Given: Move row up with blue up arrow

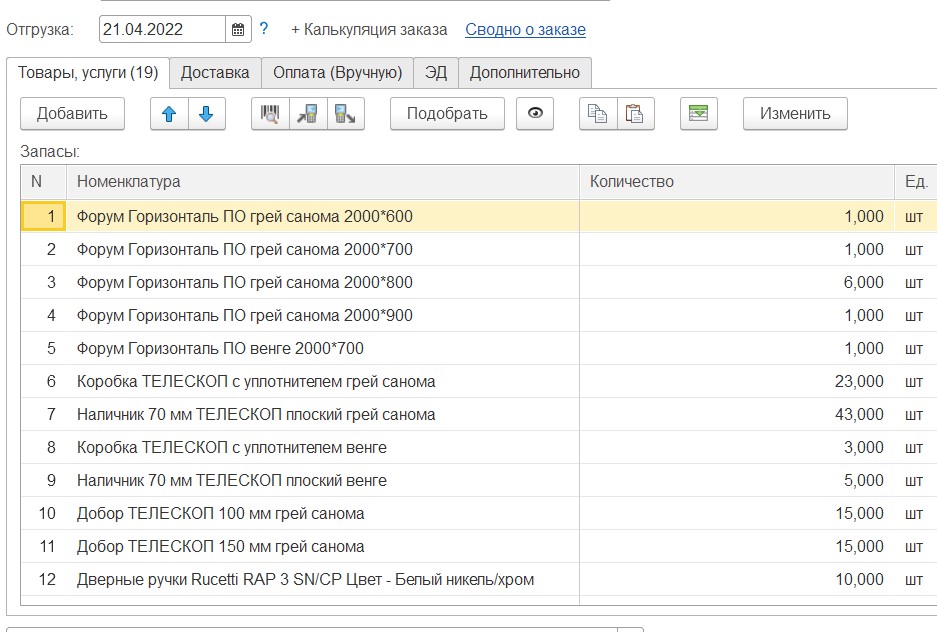Looking at the screenshot, I should coord(169,114).
